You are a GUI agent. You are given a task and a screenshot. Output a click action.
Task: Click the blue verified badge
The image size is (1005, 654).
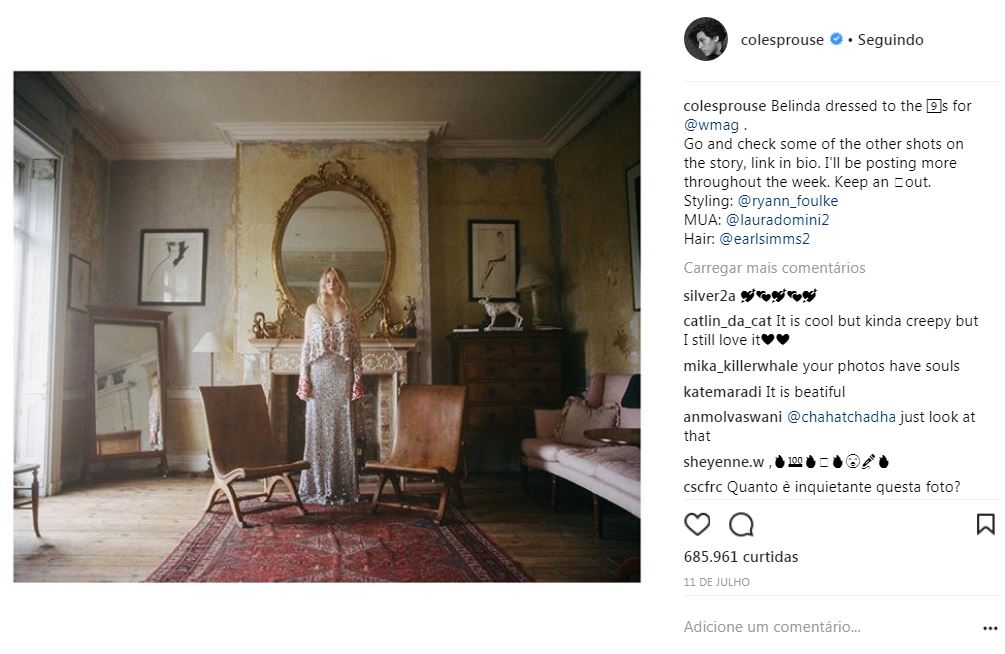tap(836, 39)
